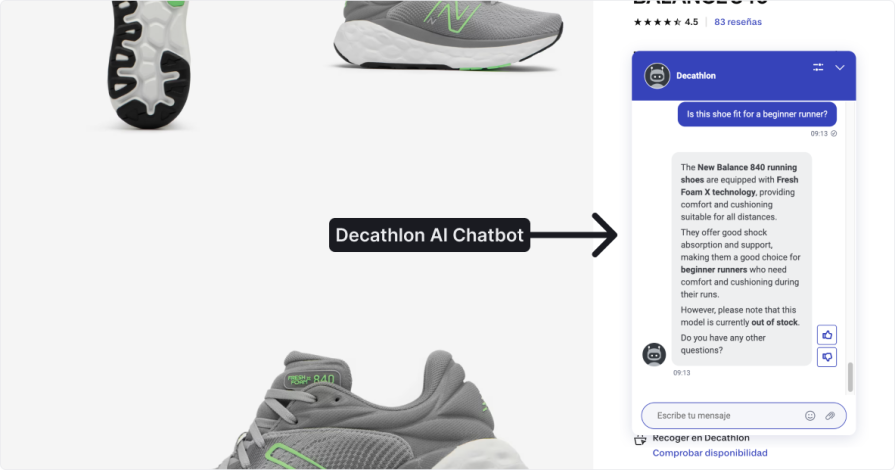Image resolution: width=895 pixels, height=470 pixels.
Task: Open the 83 reseñas reviews link
Action: (x=737, y=22)
